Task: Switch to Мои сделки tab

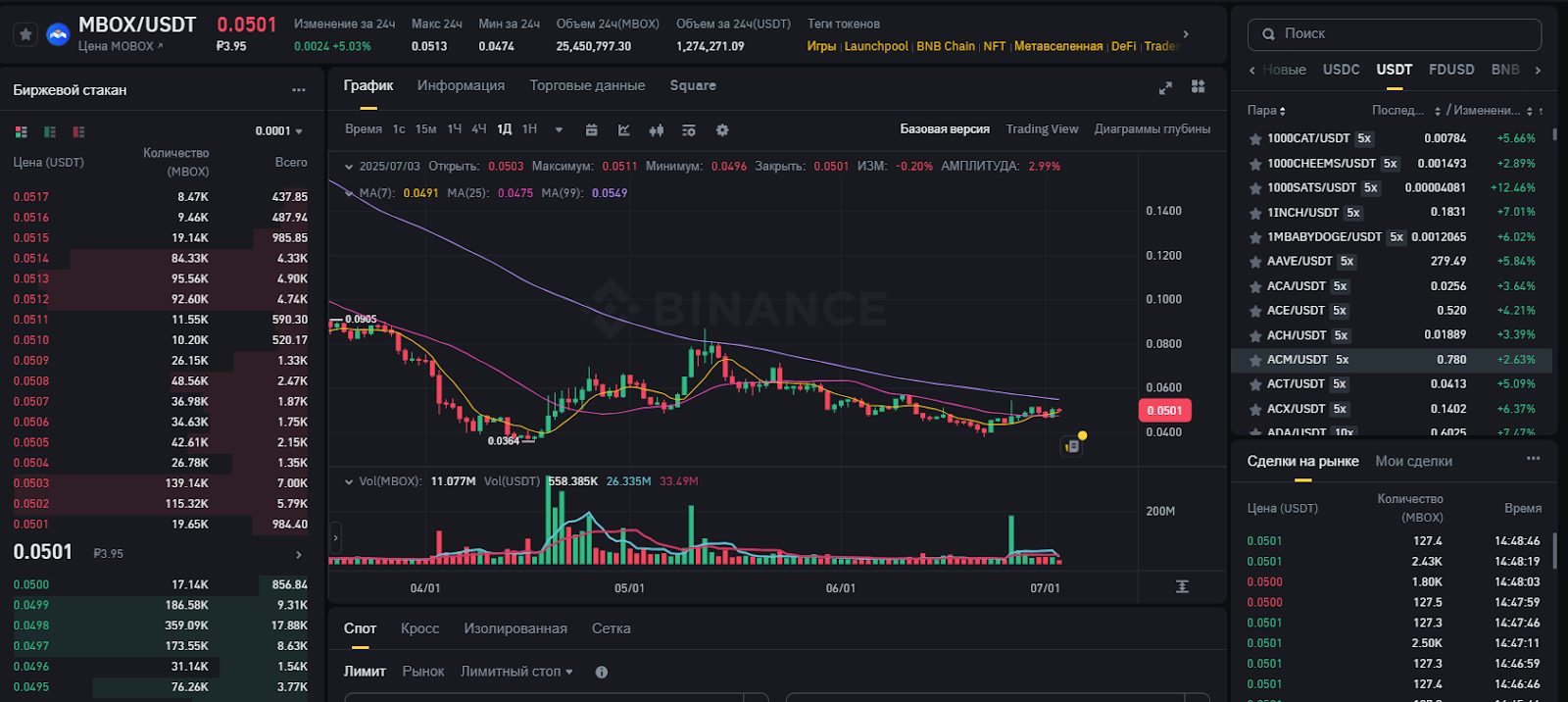Action: point(1413,461)
